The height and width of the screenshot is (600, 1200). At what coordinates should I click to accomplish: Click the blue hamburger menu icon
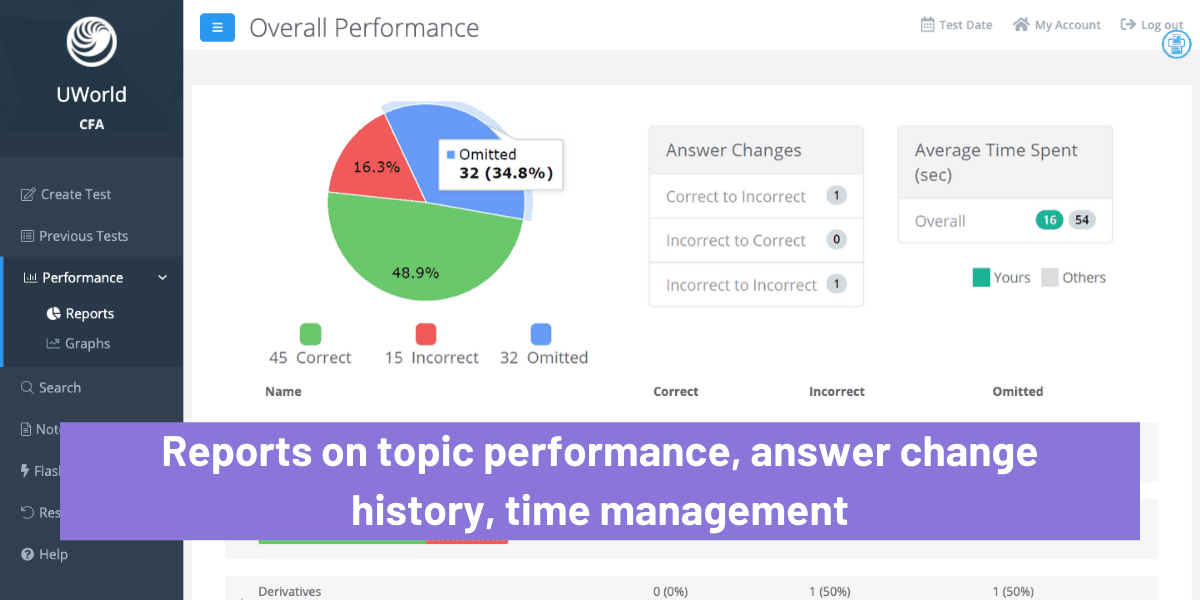pos(217,27)
